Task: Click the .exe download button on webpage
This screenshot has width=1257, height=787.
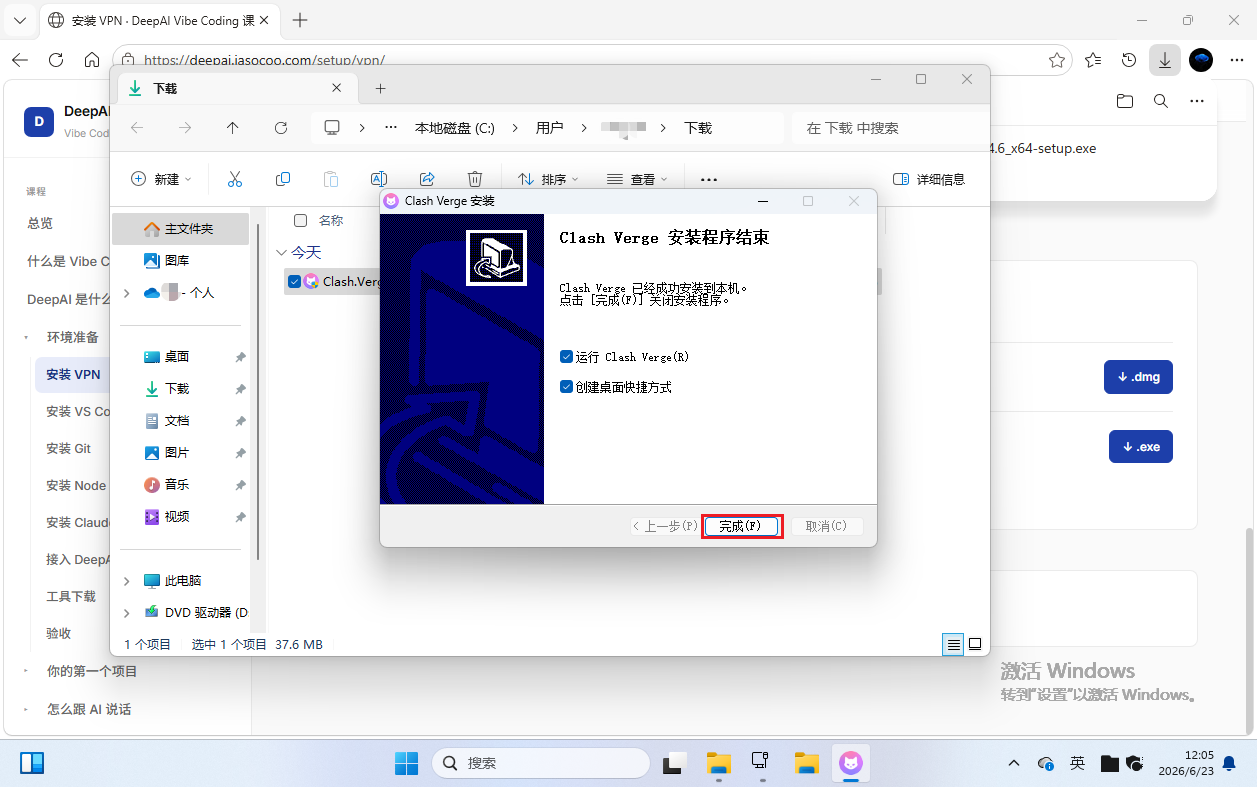Action: tap(1141, 446)
